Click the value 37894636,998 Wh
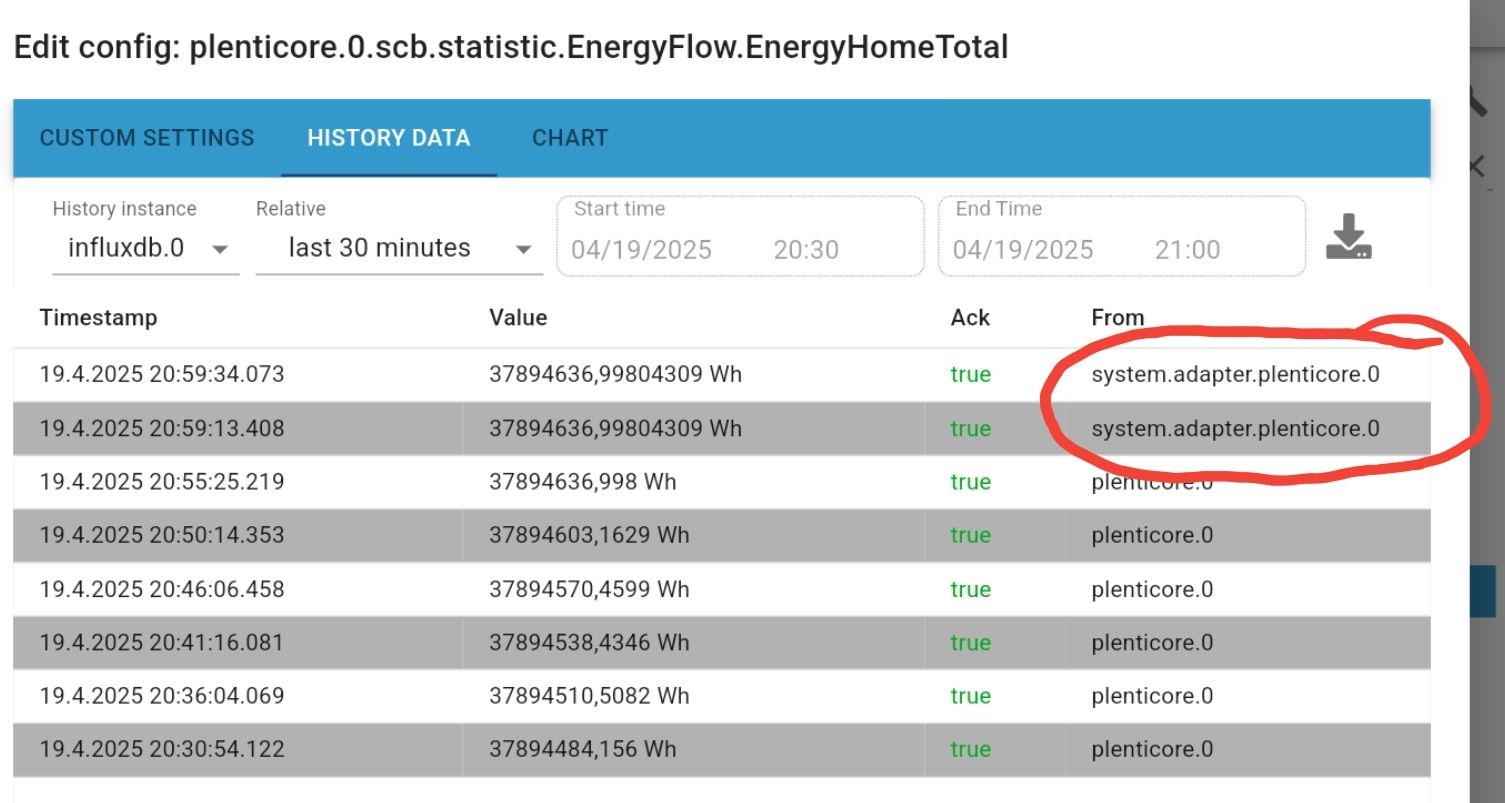 pos(583,482)
